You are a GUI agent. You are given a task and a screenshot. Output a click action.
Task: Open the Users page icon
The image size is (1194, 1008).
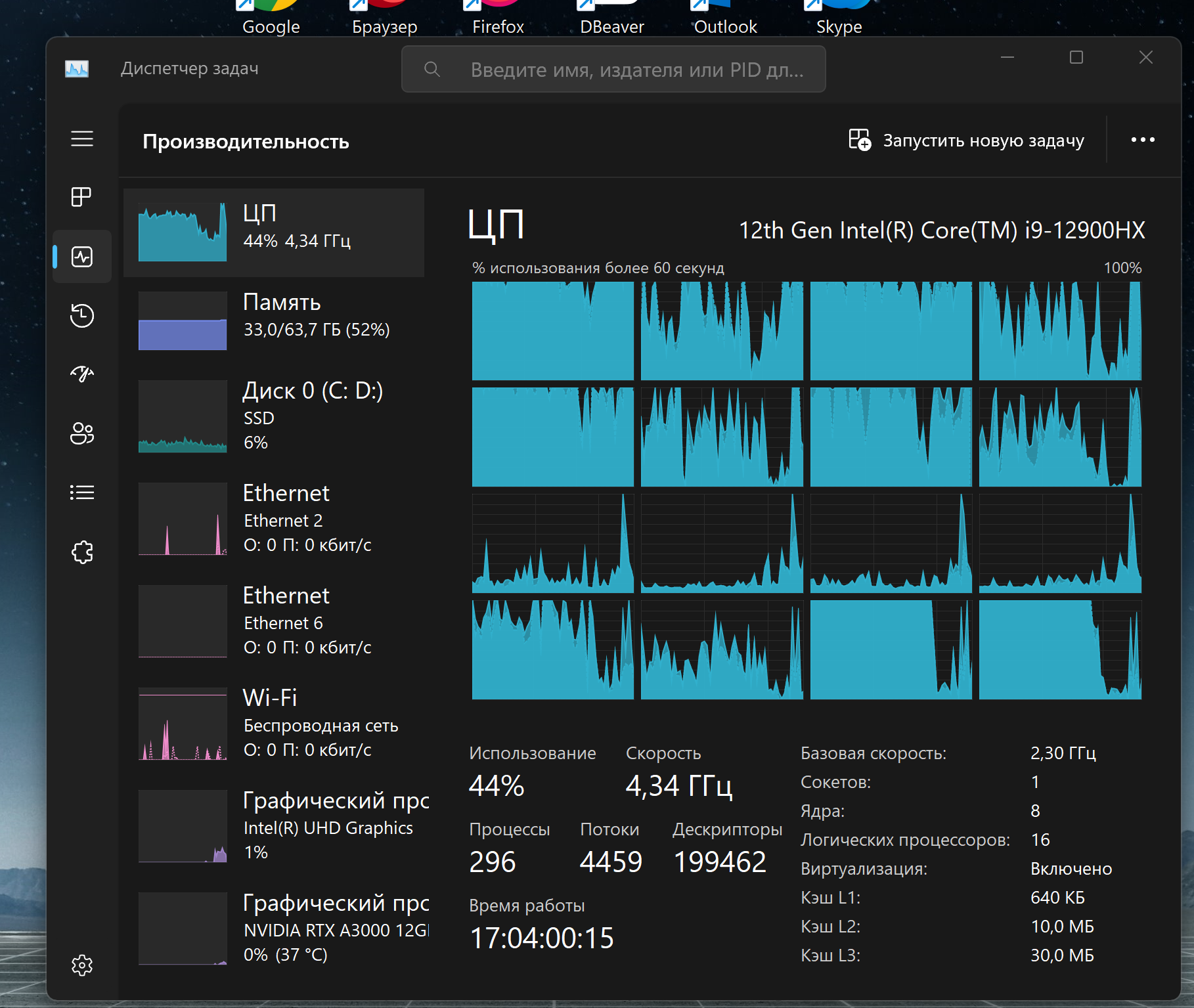[x=81, y=433]
